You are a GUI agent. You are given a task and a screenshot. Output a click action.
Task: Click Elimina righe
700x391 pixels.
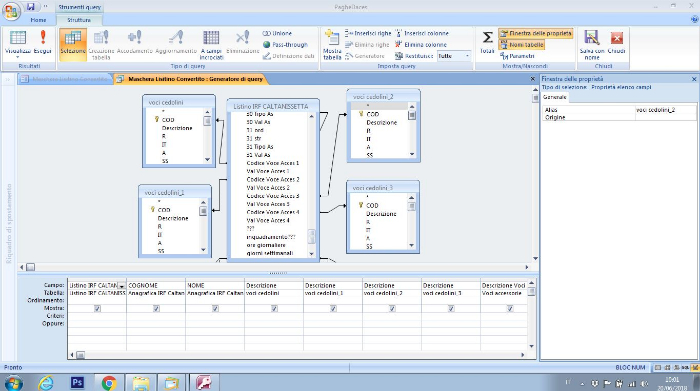click(367, 45)
